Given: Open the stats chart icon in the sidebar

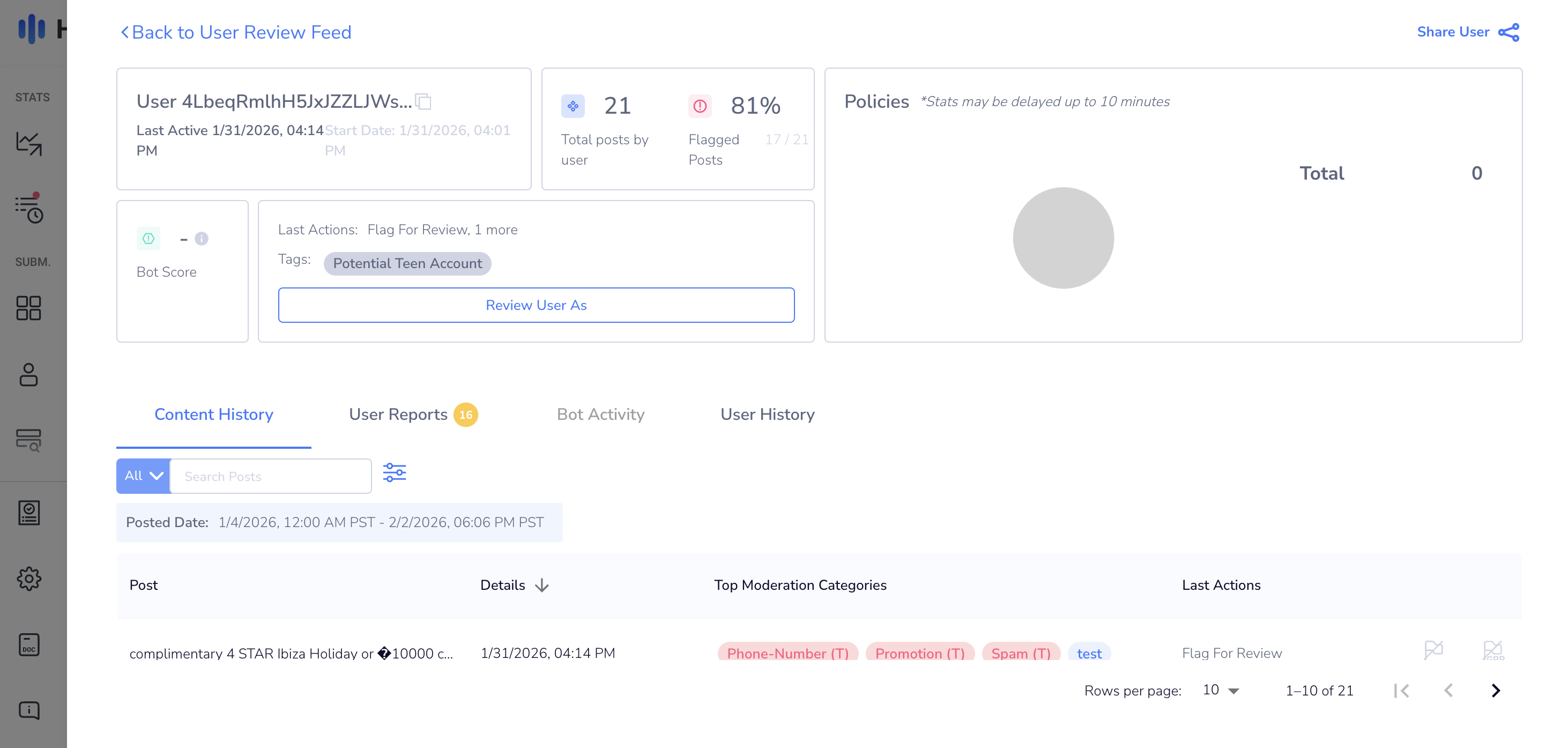Looking at the screenshot, I should [x=28, y=144].
